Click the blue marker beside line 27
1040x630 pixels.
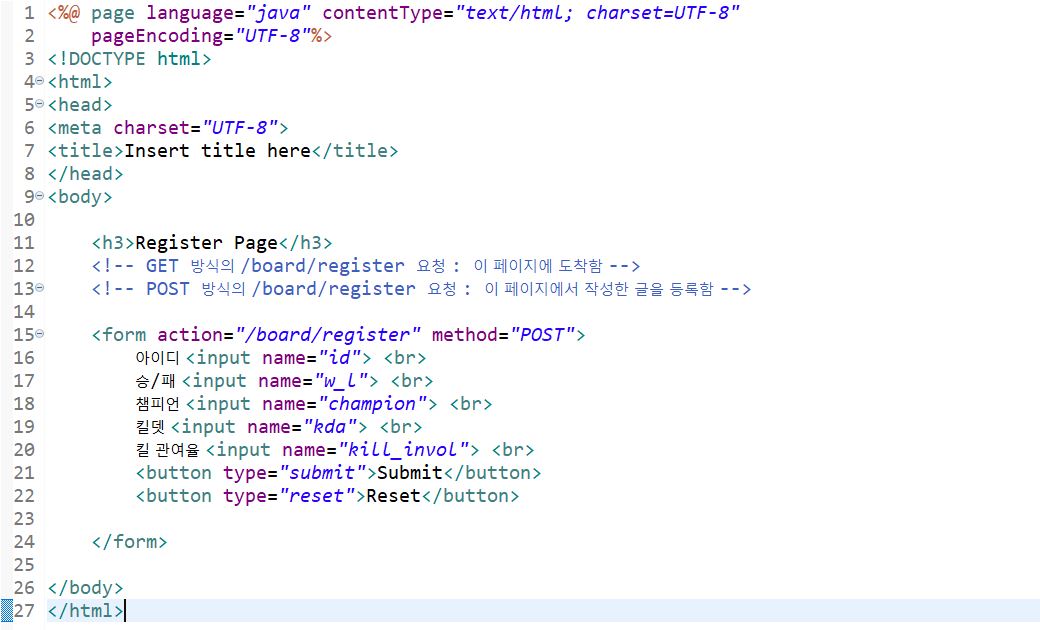pyautogui.click(x=7, y=610)
